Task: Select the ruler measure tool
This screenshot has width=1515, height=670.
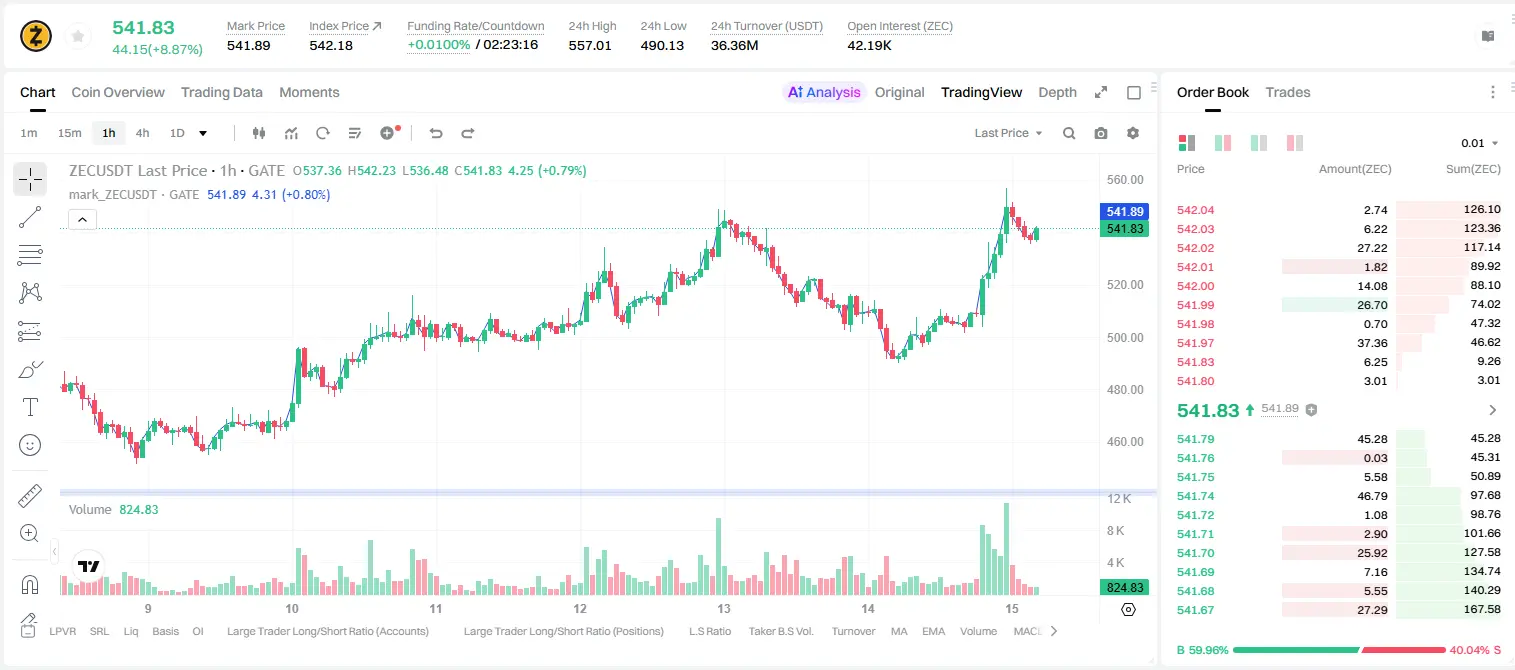Action: pos(30,496)
